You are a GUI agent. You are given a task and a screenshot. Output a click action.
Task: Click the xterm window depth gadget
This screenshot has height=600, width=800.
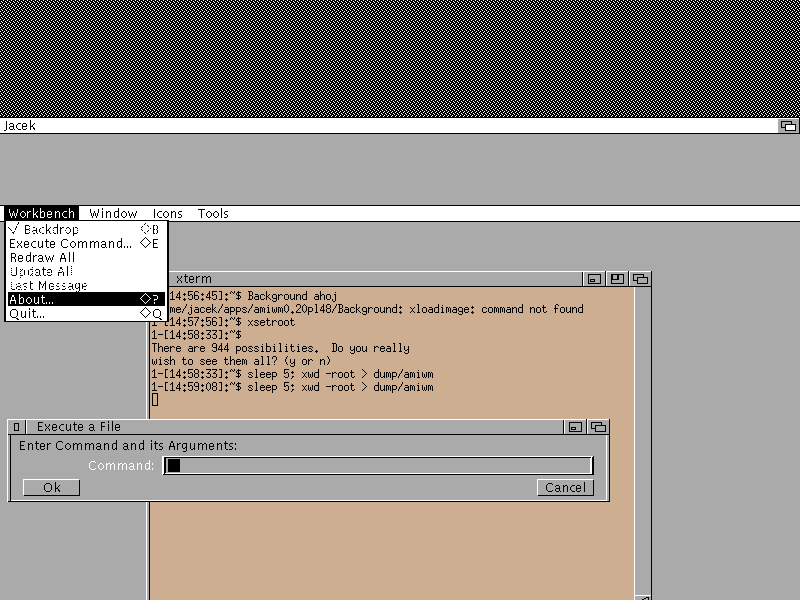click(x=641, y=279)
